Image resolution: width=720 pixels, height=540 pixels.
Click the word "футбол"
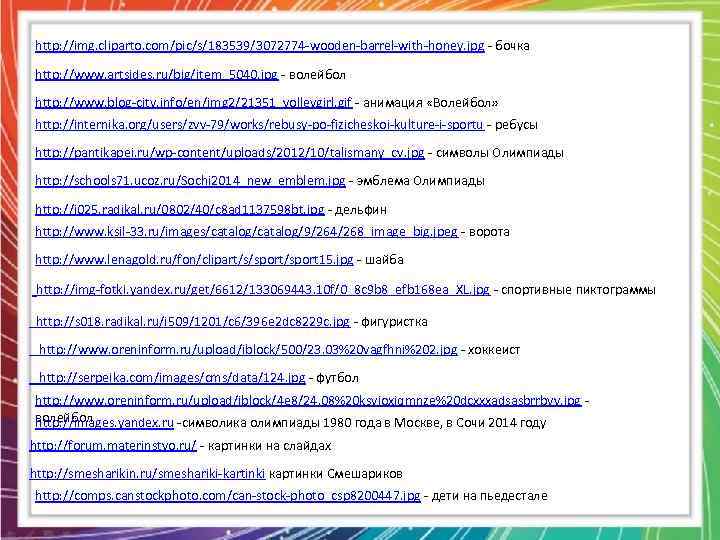coord(338,378)
